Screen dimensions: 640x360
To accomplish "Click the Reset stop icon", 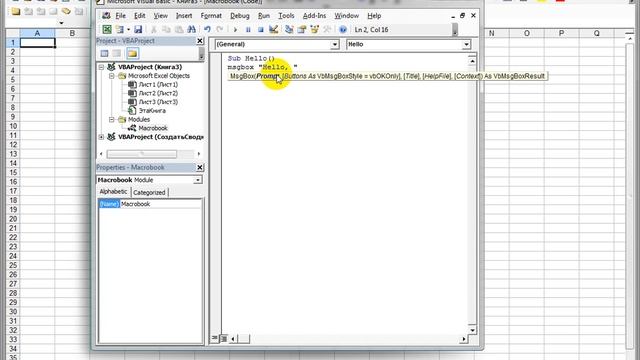I will tap(260, 29).
